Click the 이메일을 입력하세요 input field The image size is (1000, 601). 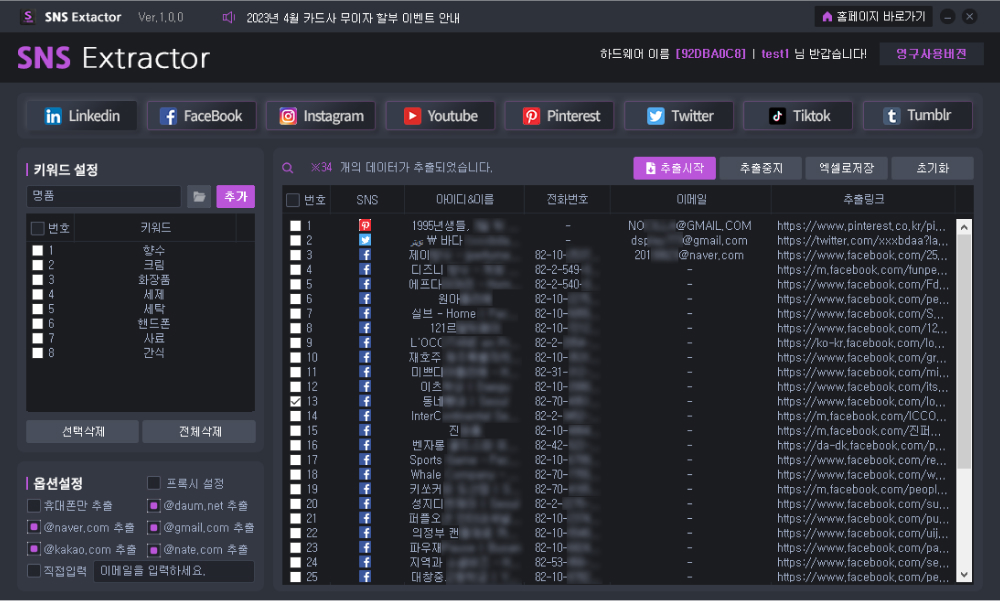[173, 571]
